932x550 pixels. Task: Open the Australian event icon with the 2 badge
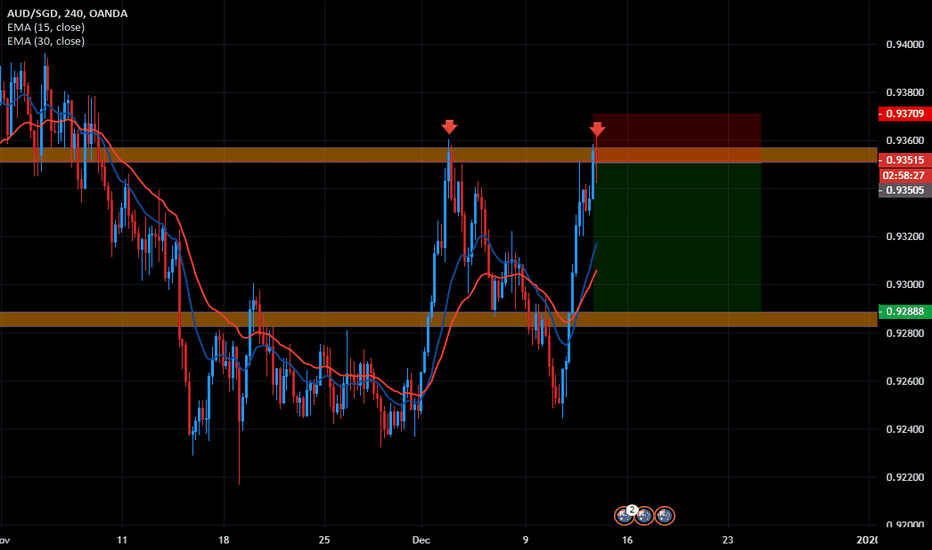coord(624,516)
